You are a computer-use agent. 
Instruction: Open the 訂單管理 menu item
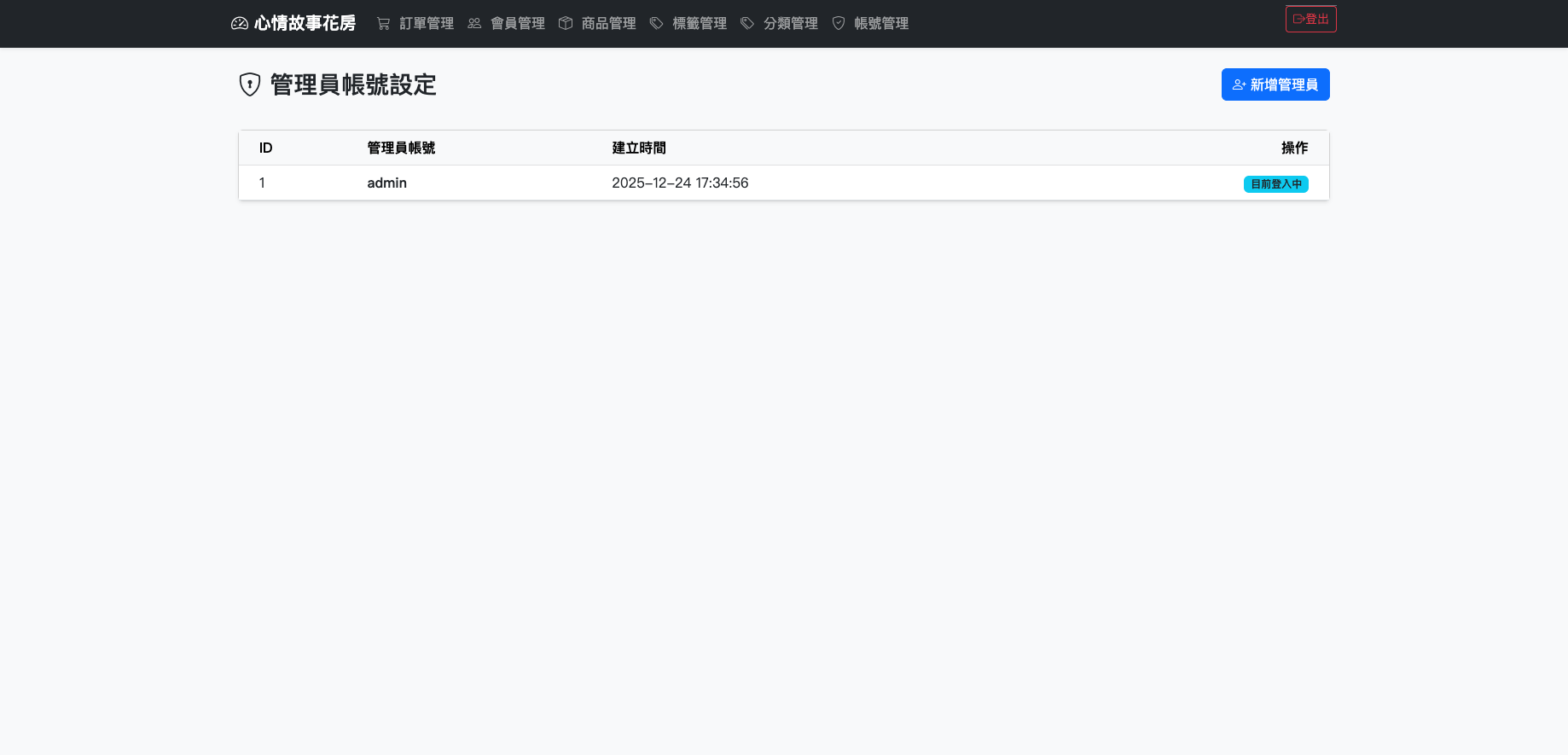click(x=427, y=24)
